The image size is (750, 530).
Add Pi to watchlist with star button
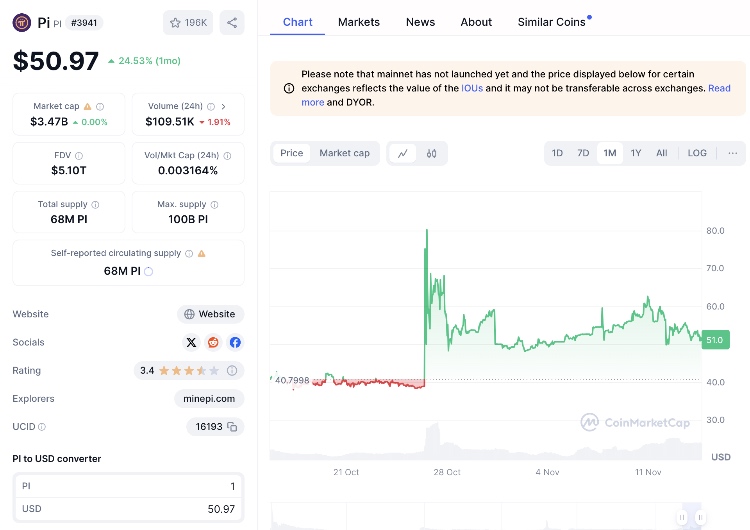point(188,22)
